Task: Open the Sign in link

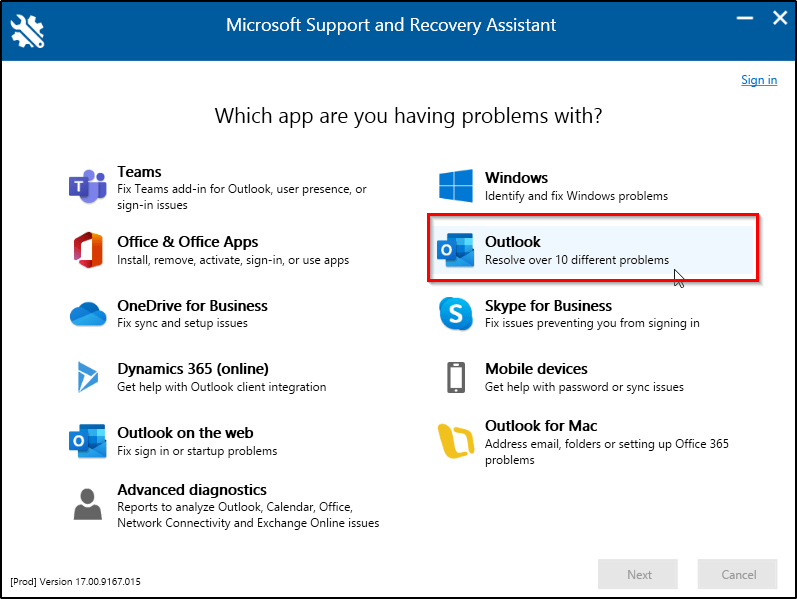Action: [x=759, y=80]
